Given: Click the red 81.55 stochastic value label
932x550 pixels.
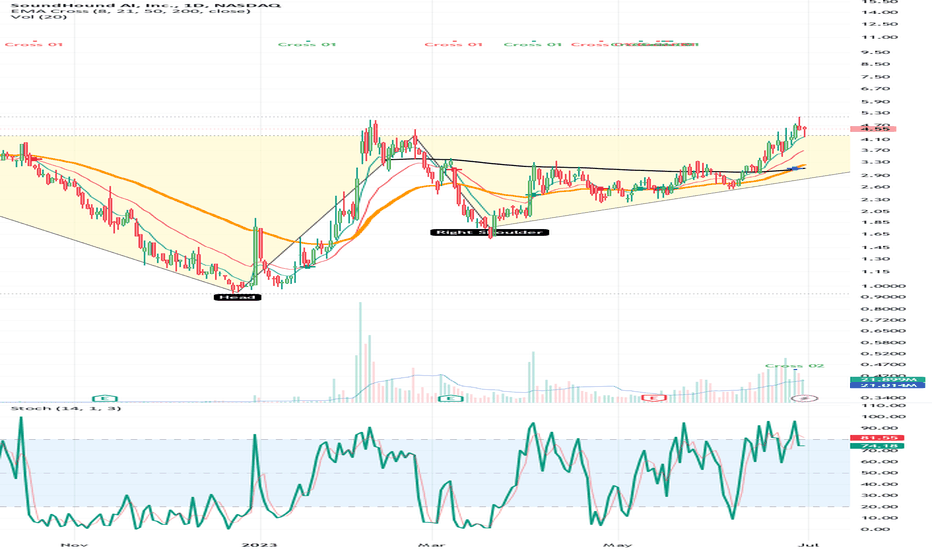Looking at the screenshot, I should click(877, 438).
